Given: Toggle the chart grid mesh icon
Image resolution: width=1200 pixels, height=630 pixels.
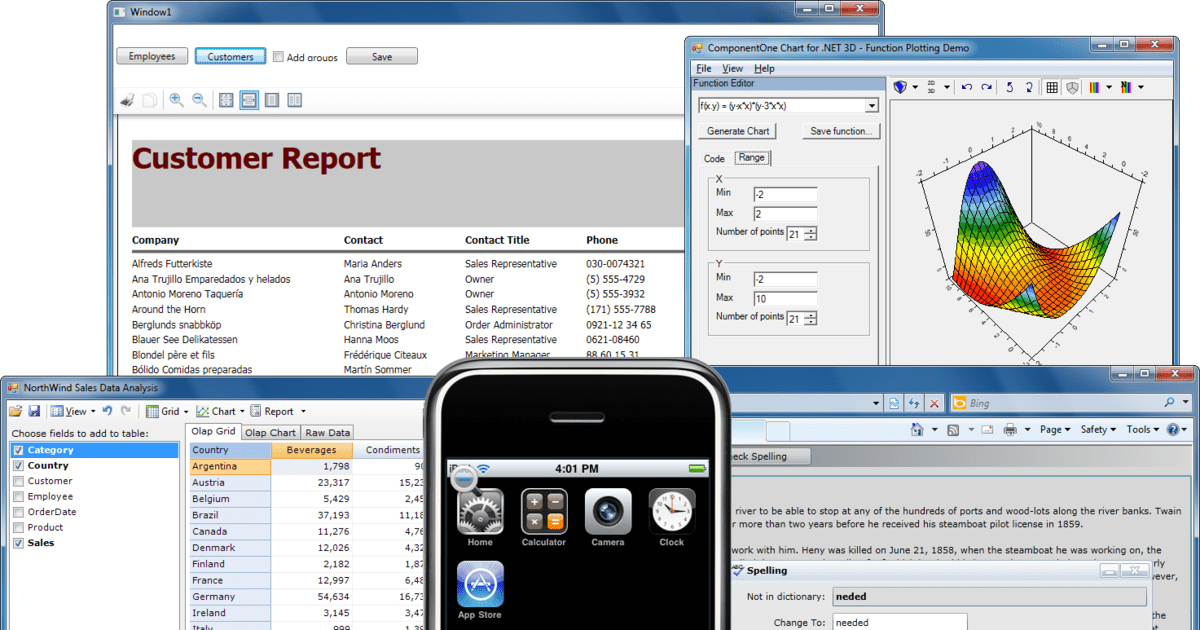Looking at the screenshot, I should pos(1051,86).
